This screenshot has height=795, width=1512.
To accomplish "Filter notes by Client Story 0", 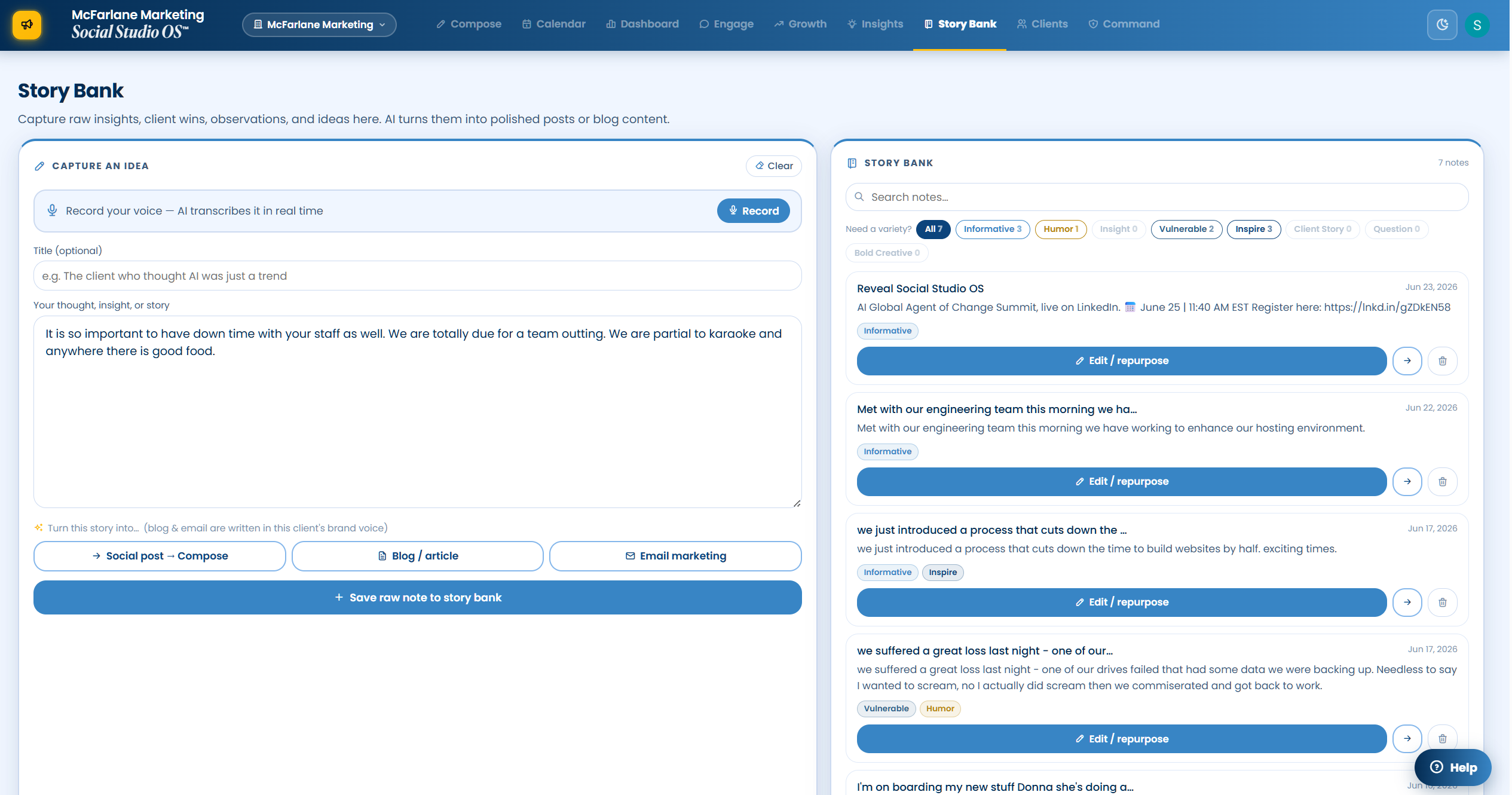I will tap(1322, 229).
